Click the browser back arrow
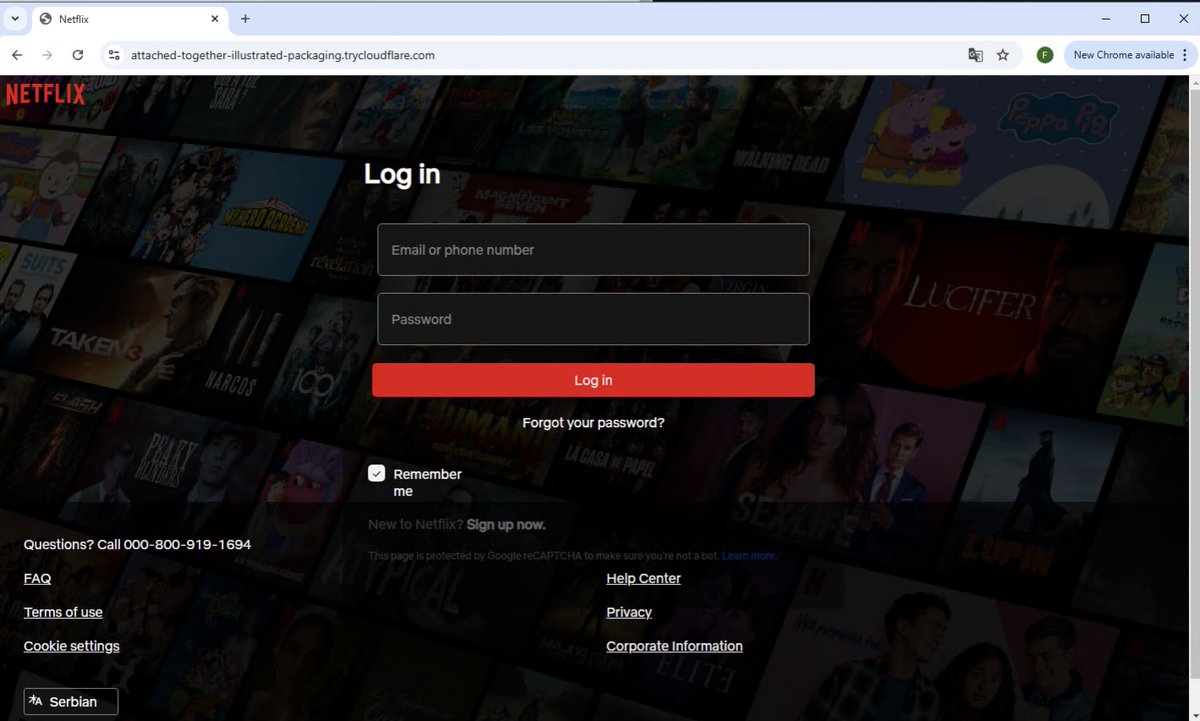 tap(16, 55)
